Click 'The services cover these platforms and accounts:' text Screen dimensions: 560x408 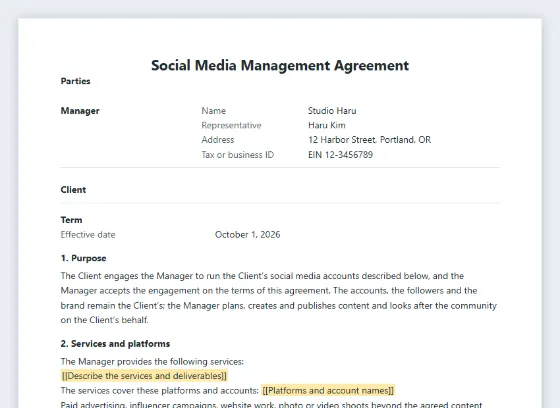coord(159,390)
